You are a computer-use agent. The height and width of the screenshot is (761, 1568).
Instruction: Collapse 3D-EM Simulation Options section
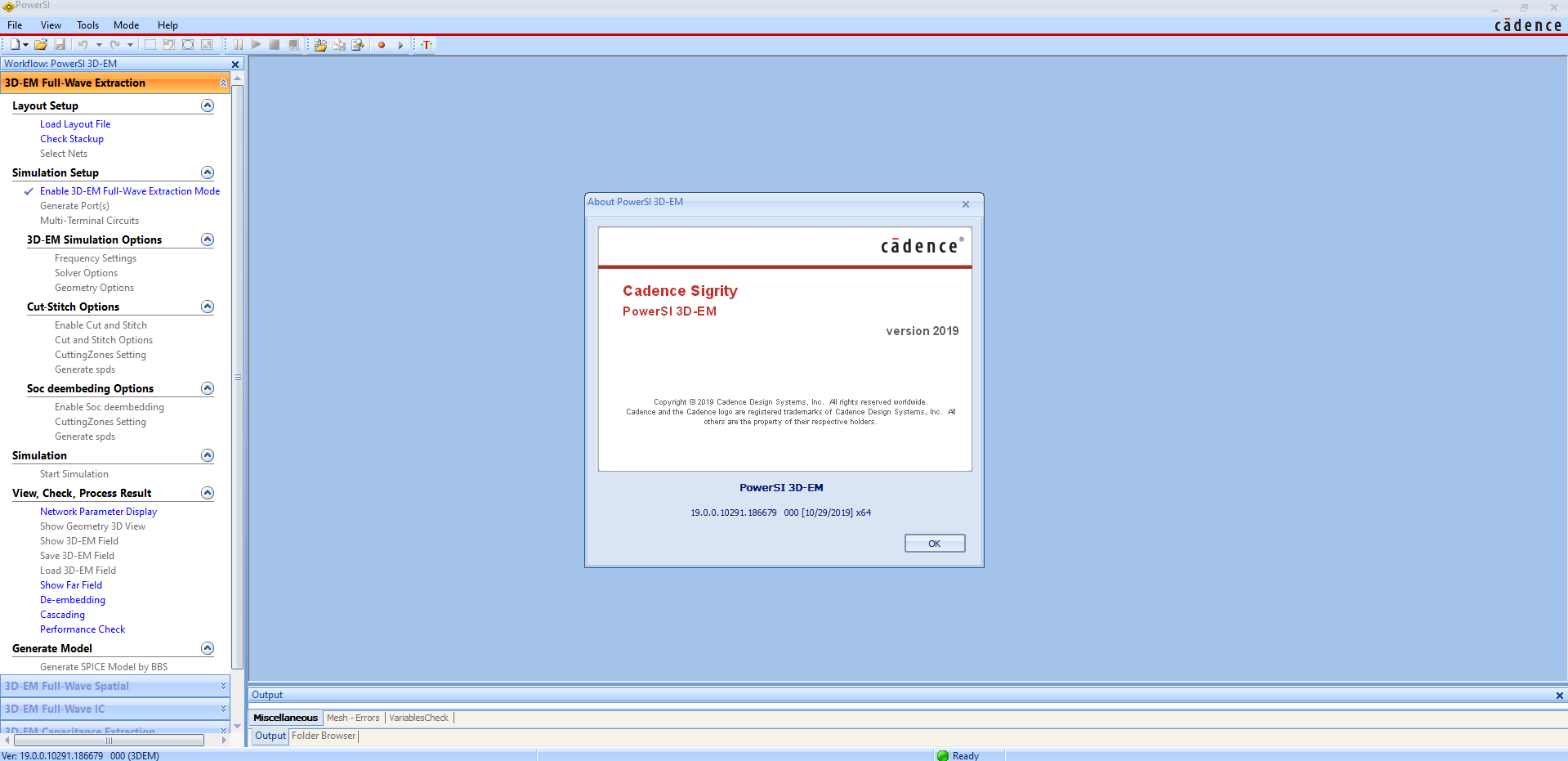coord(208,239)
